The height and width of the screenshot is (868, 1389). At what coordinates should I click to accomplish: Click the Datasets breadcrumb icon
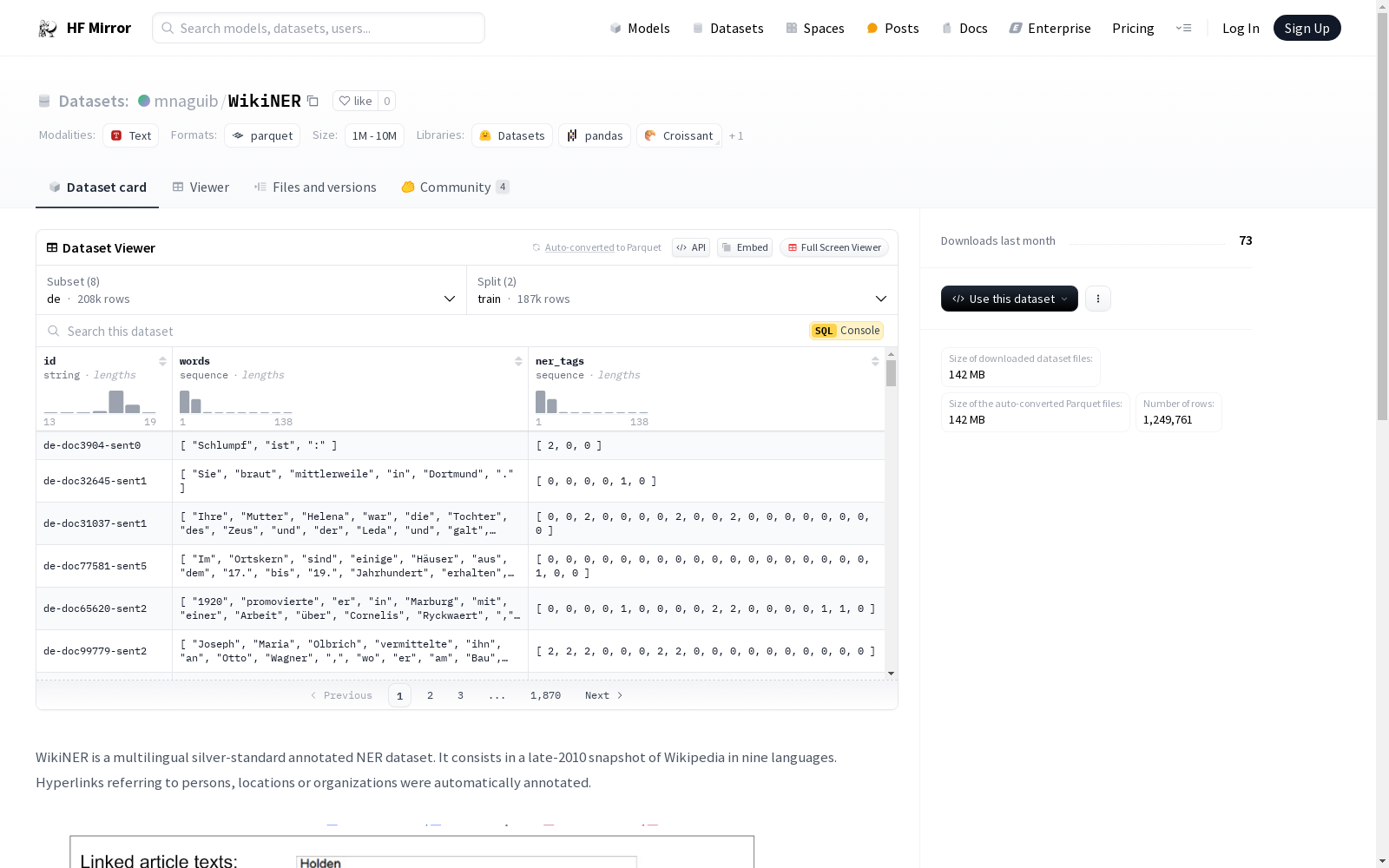click(44, 101)
